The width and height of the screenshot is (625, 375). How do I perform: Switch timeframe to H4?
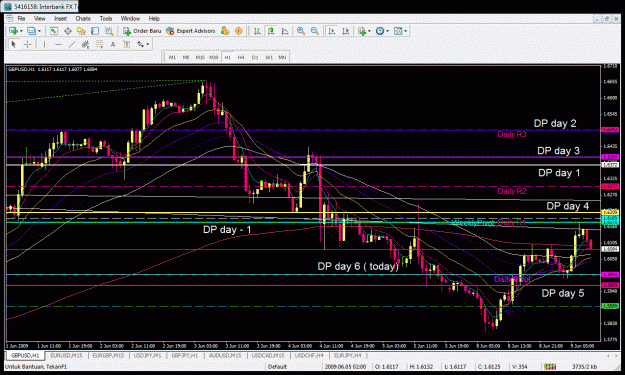click(241, 57)
